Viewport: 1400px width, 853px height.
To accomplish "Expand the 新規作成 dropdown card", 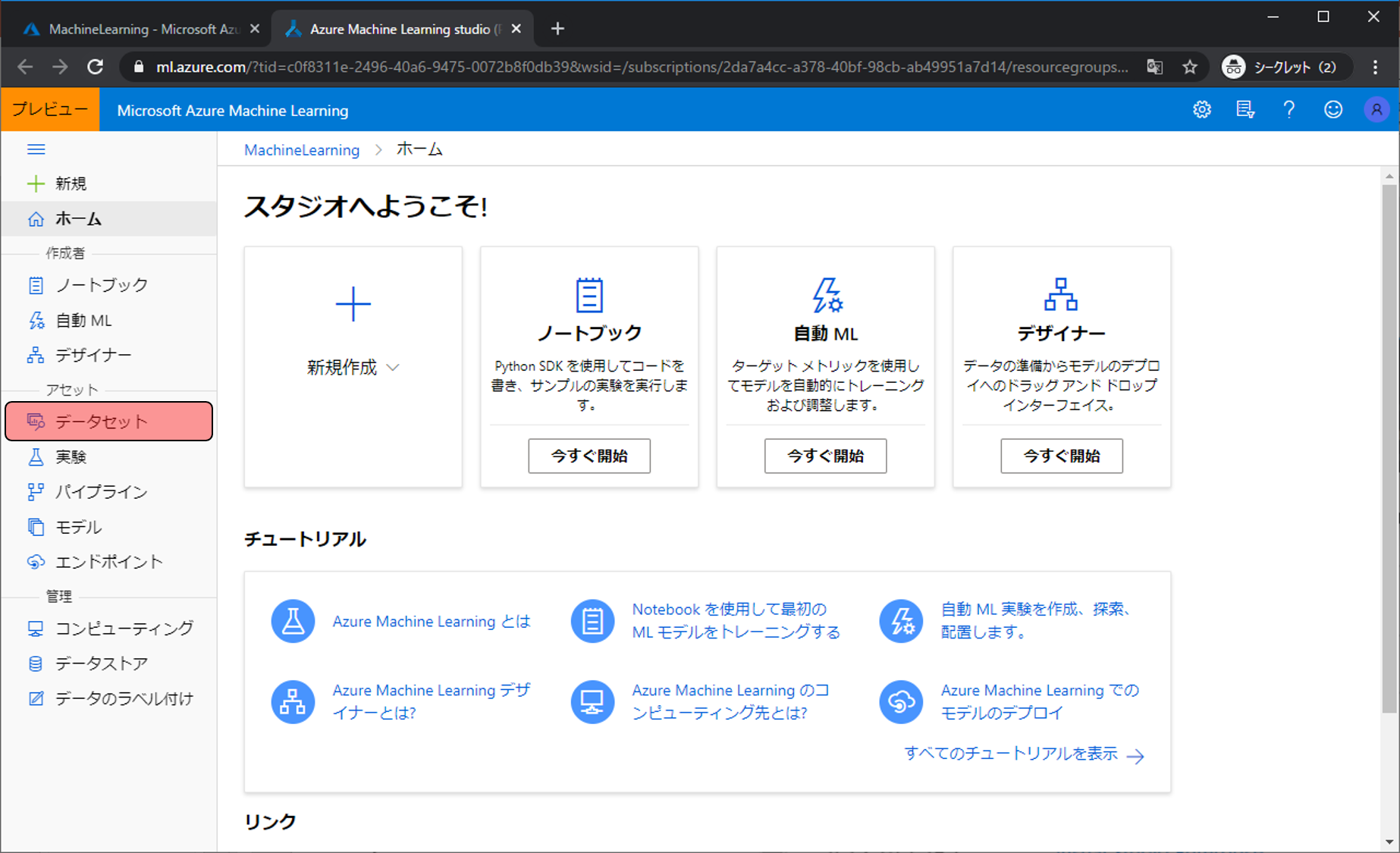I will click(353, 368).
